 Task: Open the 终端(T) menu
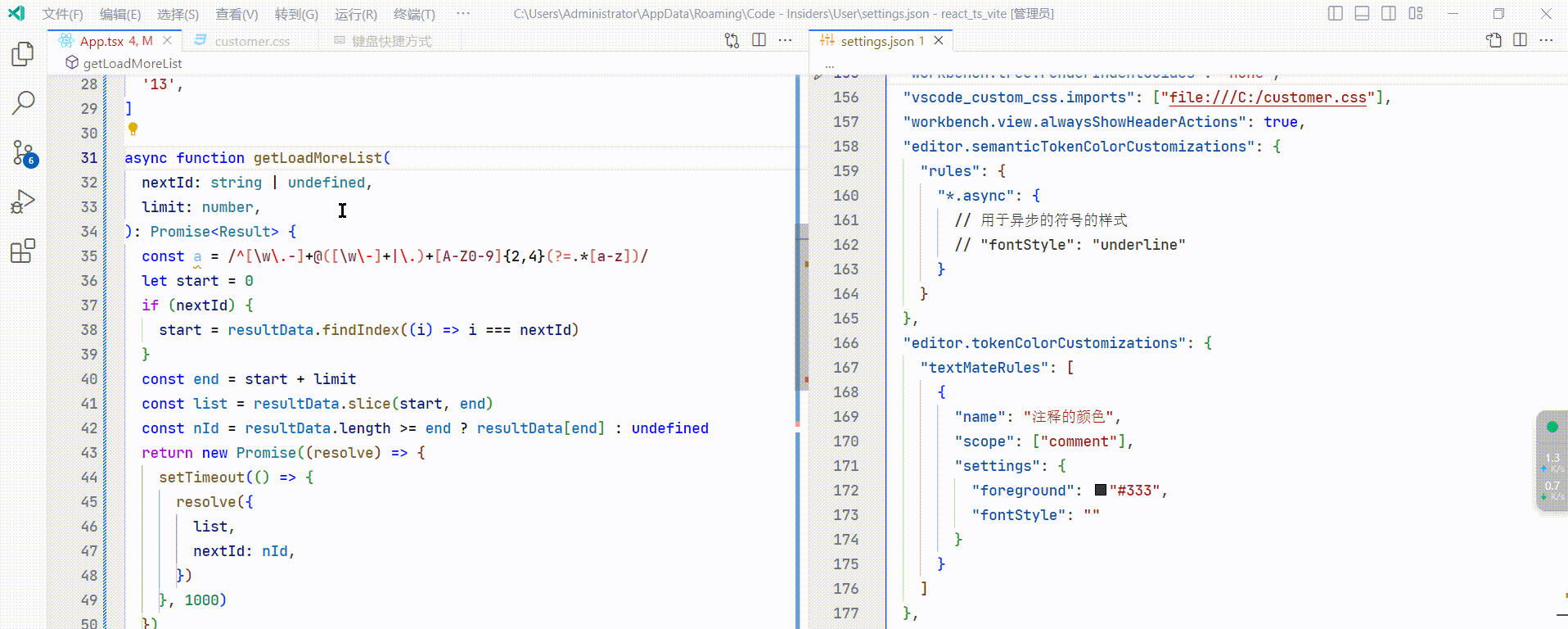click(x=414, y=14)
